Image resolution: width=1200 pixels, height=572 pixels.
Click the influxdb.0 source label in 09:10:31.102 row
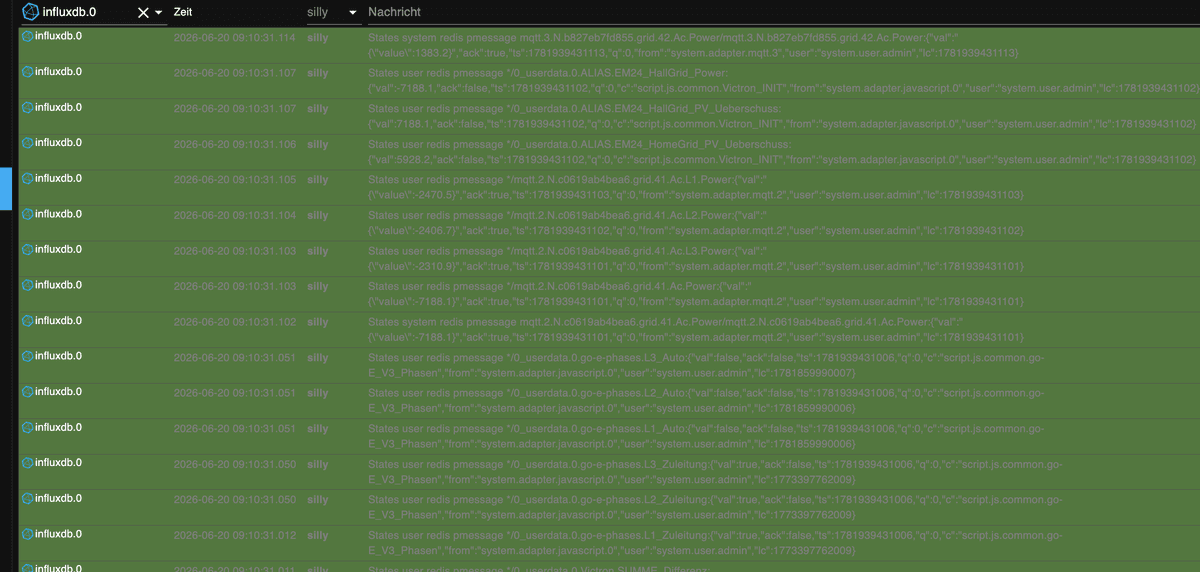(x=59, y=321)
